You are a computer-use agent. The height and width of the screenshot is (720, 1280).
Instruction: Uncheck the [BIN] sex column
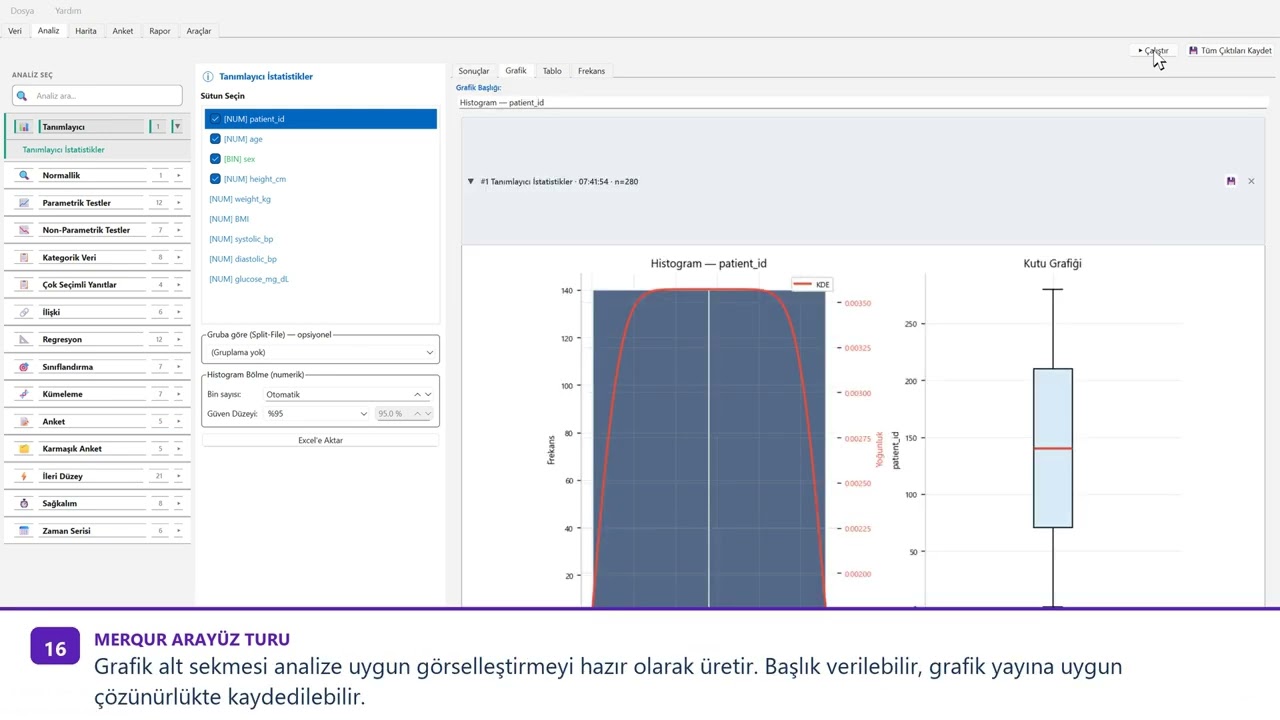pyautogui.click(x=215, y=159)
